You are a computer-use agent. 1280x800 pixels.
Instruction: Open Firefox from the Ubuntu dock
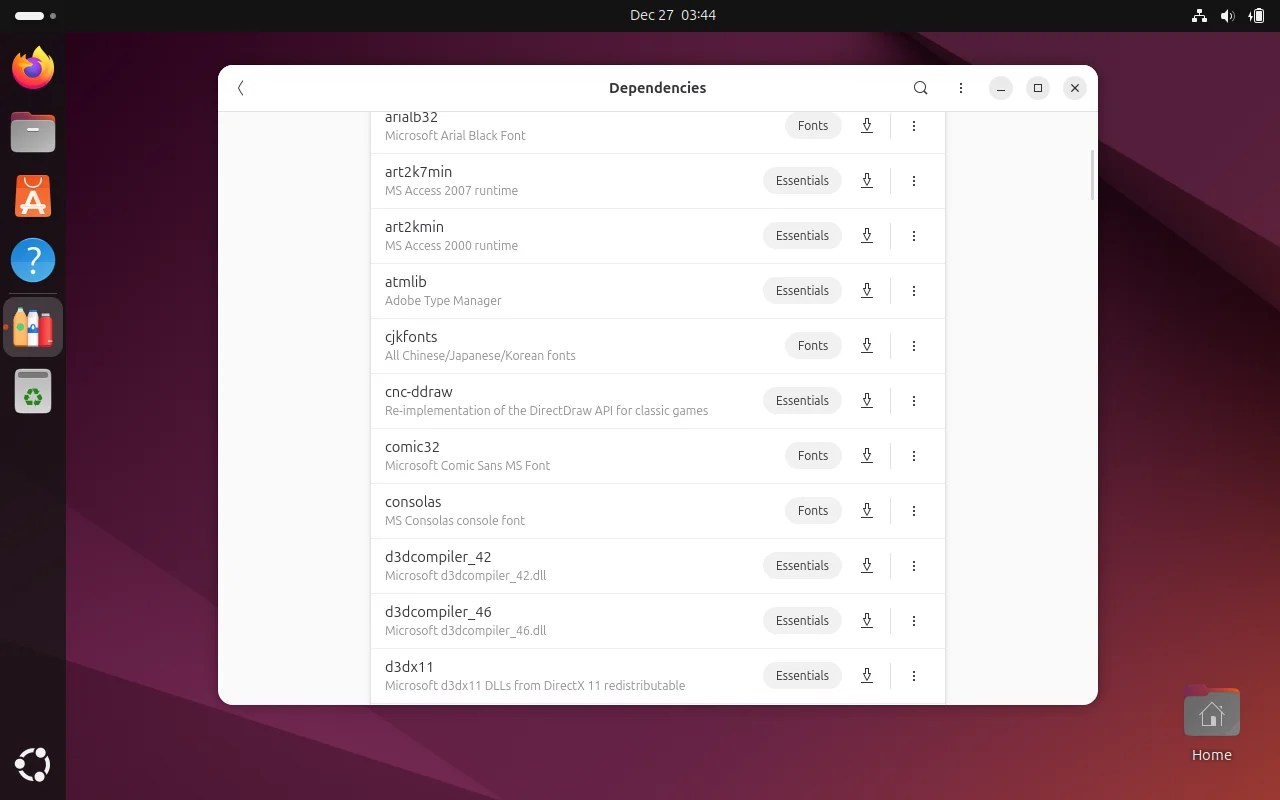[33, 68]
